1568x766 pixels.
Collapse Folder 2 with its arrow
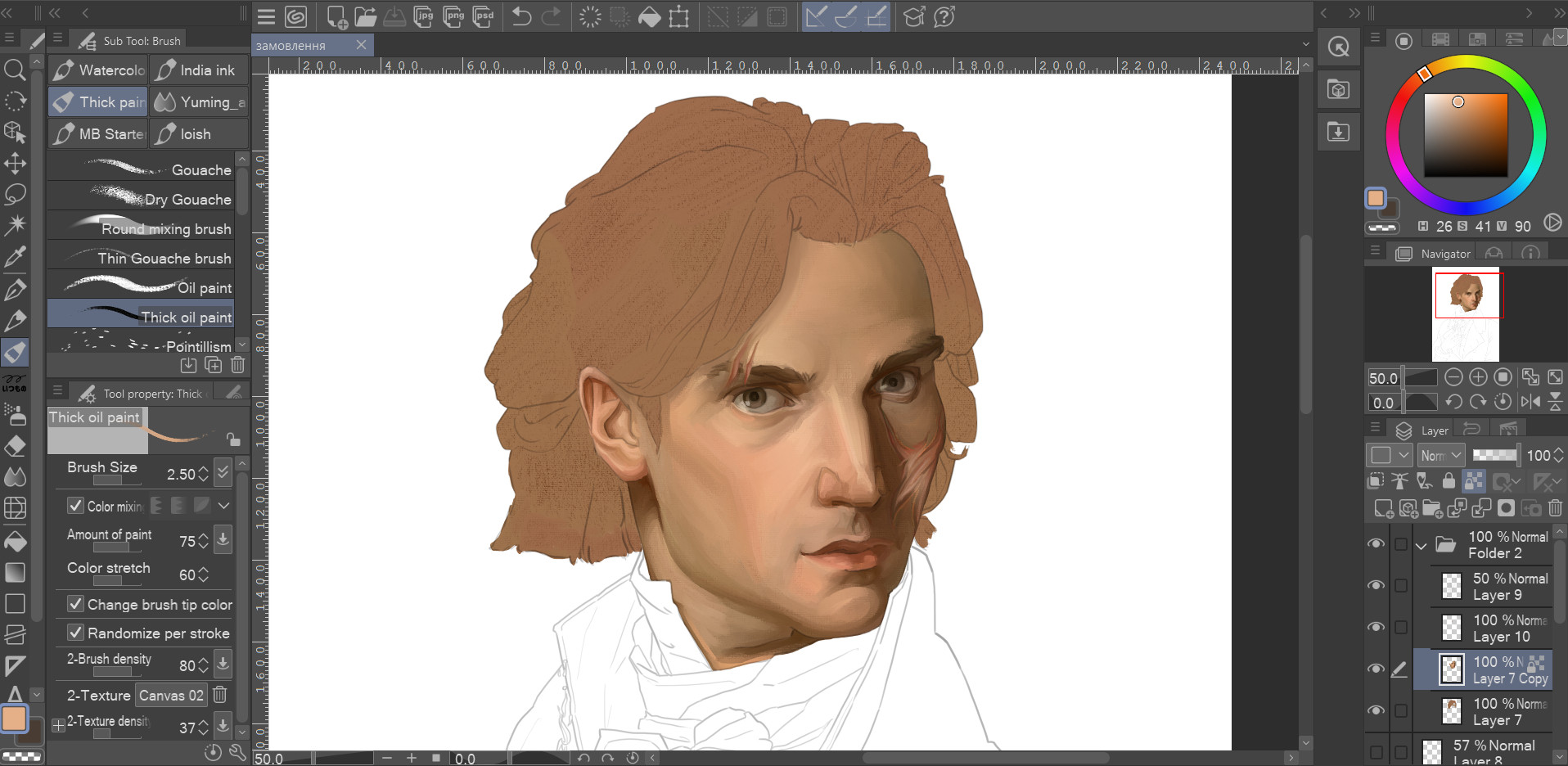[x=1422, y=546]
